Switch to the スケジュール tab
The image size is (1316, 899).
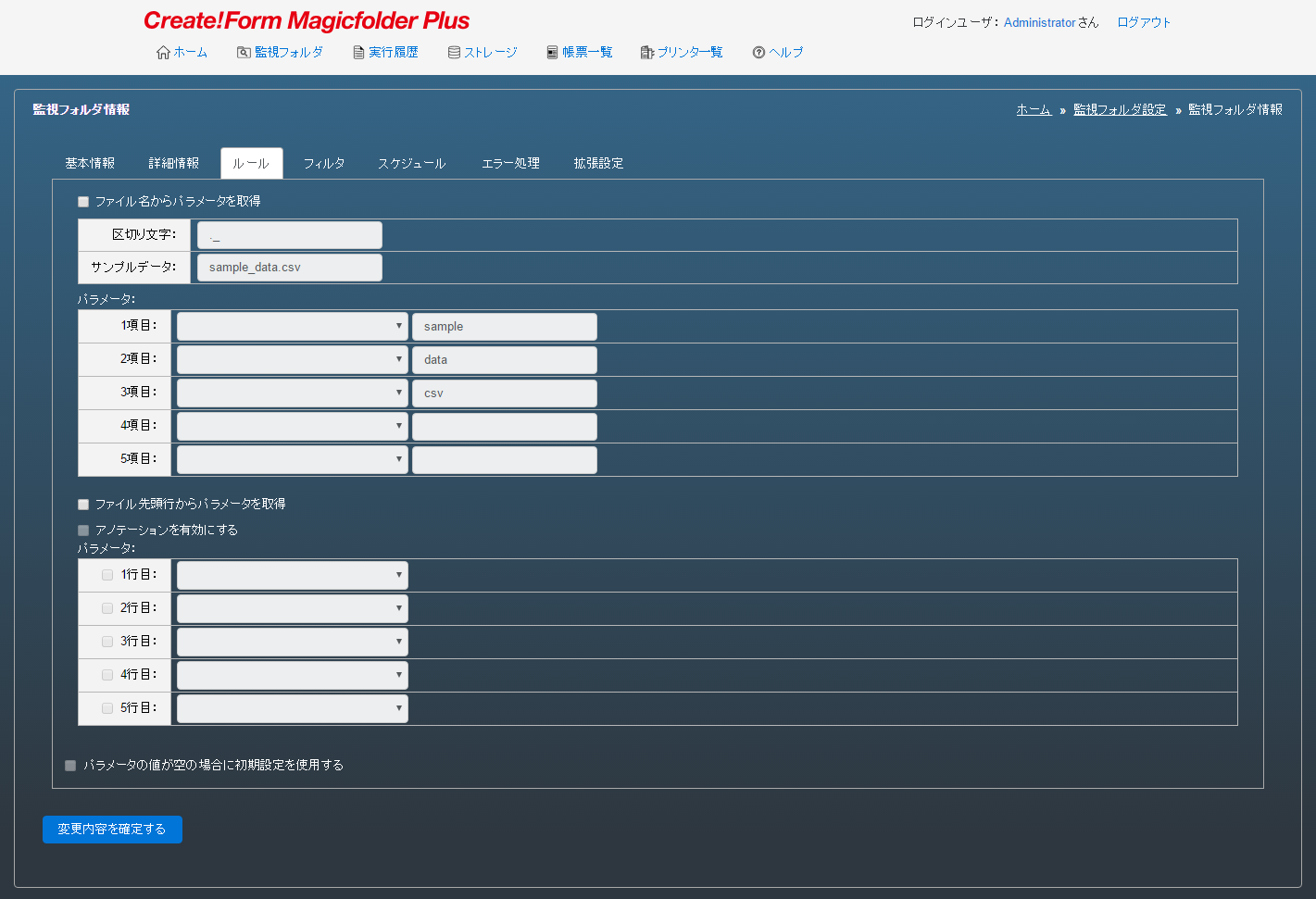click(x=412, y=163)
